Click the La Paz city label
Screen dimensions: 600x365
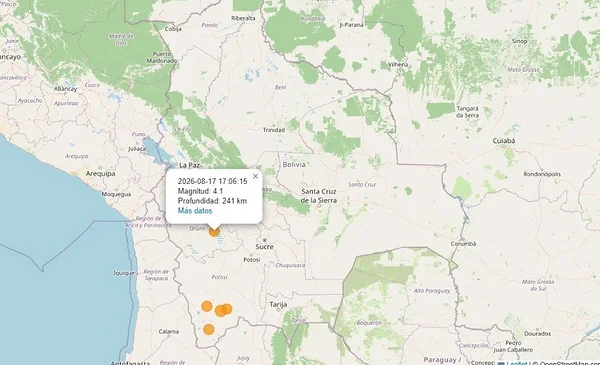(x=189, y=165)
